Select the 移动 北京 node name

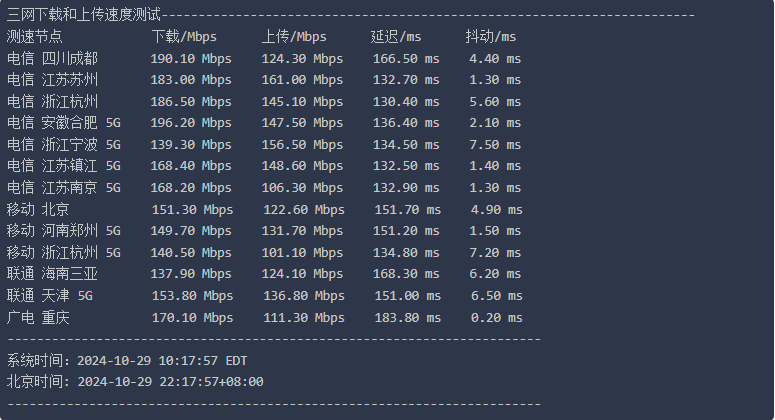coord(38,210)
